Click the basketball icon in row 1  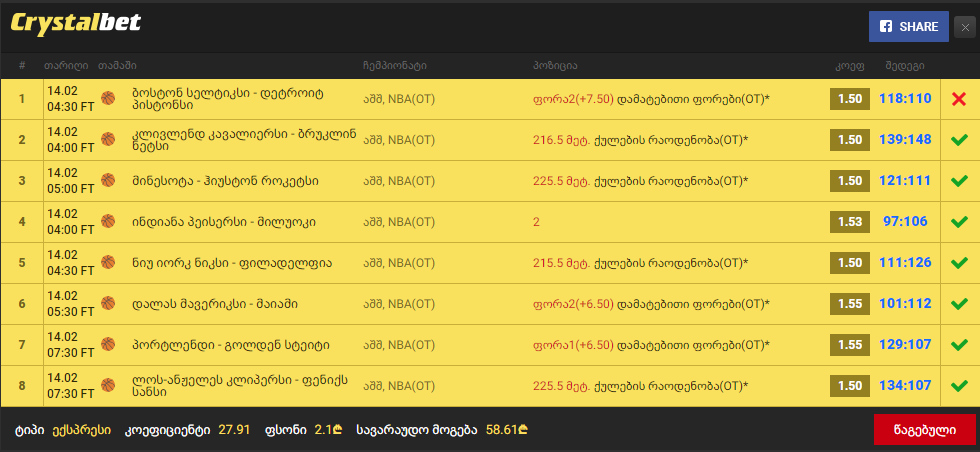(x=108, y=98)
